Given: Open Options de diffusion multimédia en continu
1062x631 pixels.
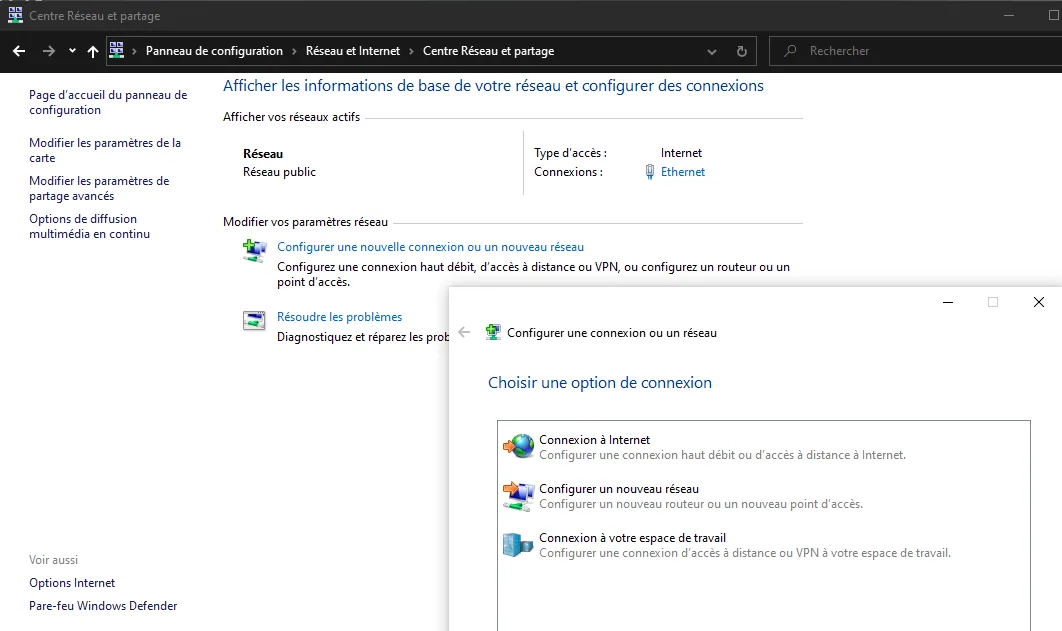Looking at the screenshot, I should 89,226.
